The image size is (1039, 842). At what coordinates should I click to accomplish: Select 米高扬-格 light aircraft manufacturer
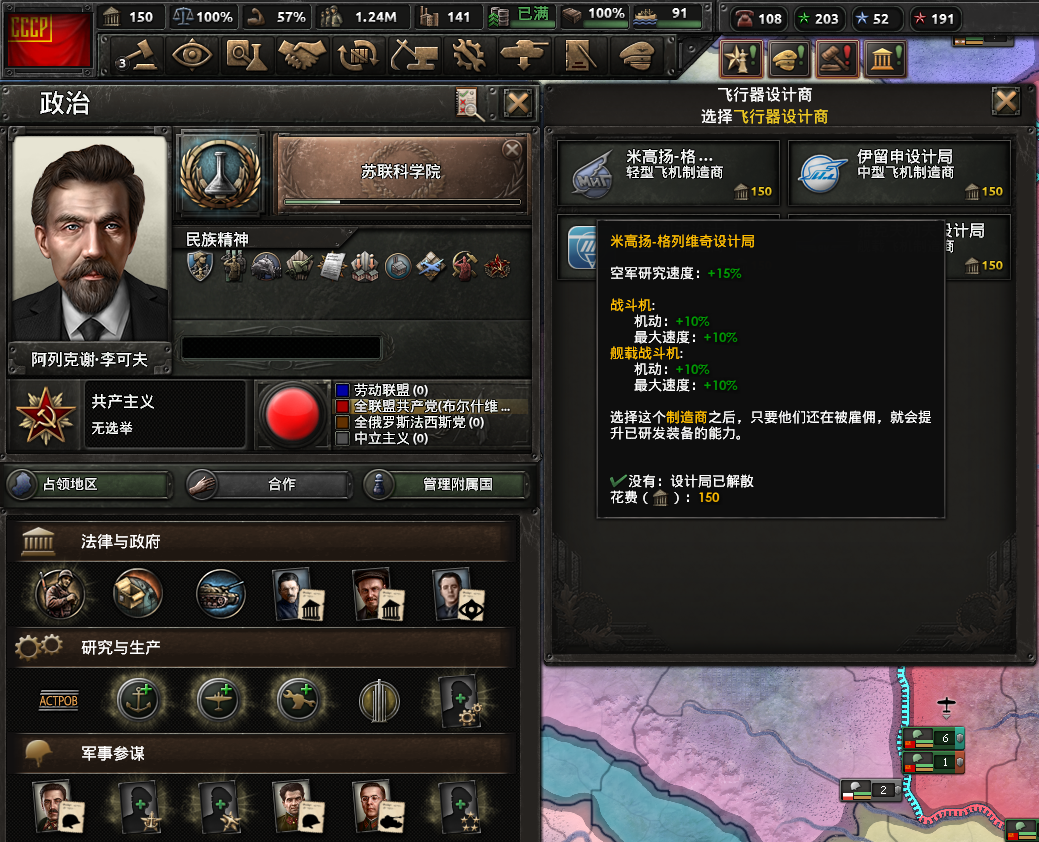(669, 173)
